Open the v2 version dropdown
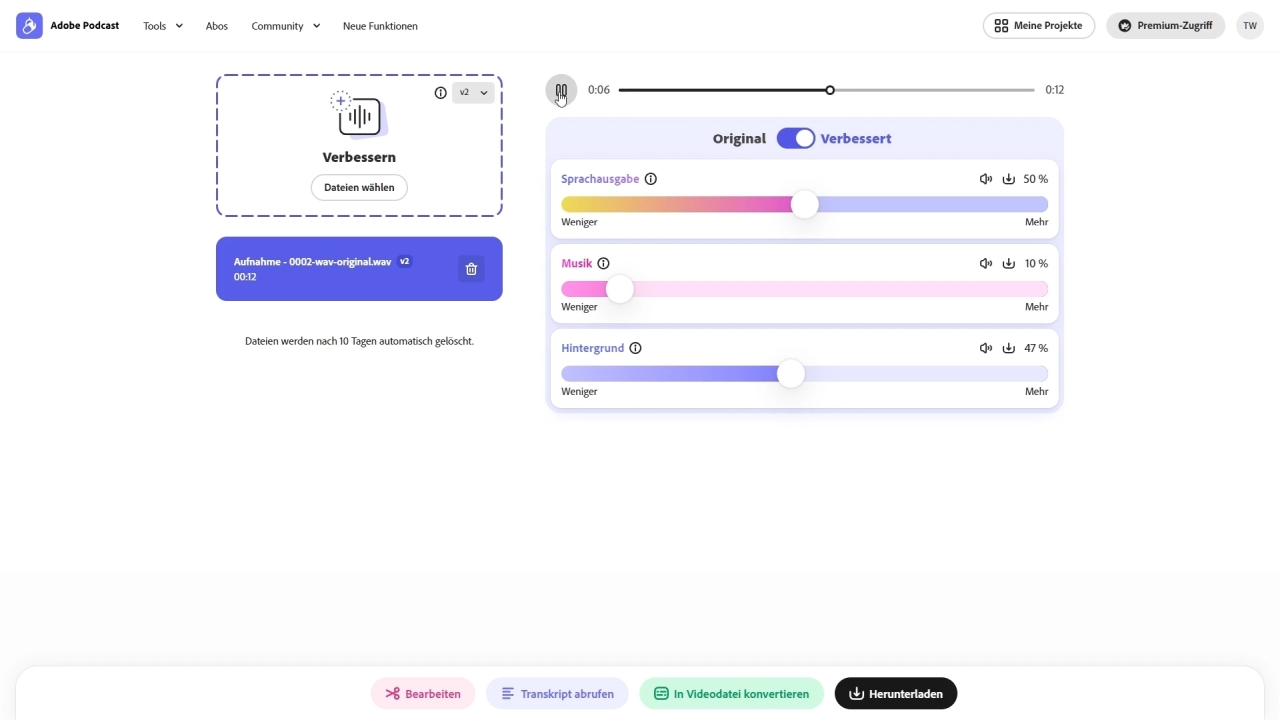Image resolution: width=1280 pixels, height=720 pixels. [x=473, y=93]
